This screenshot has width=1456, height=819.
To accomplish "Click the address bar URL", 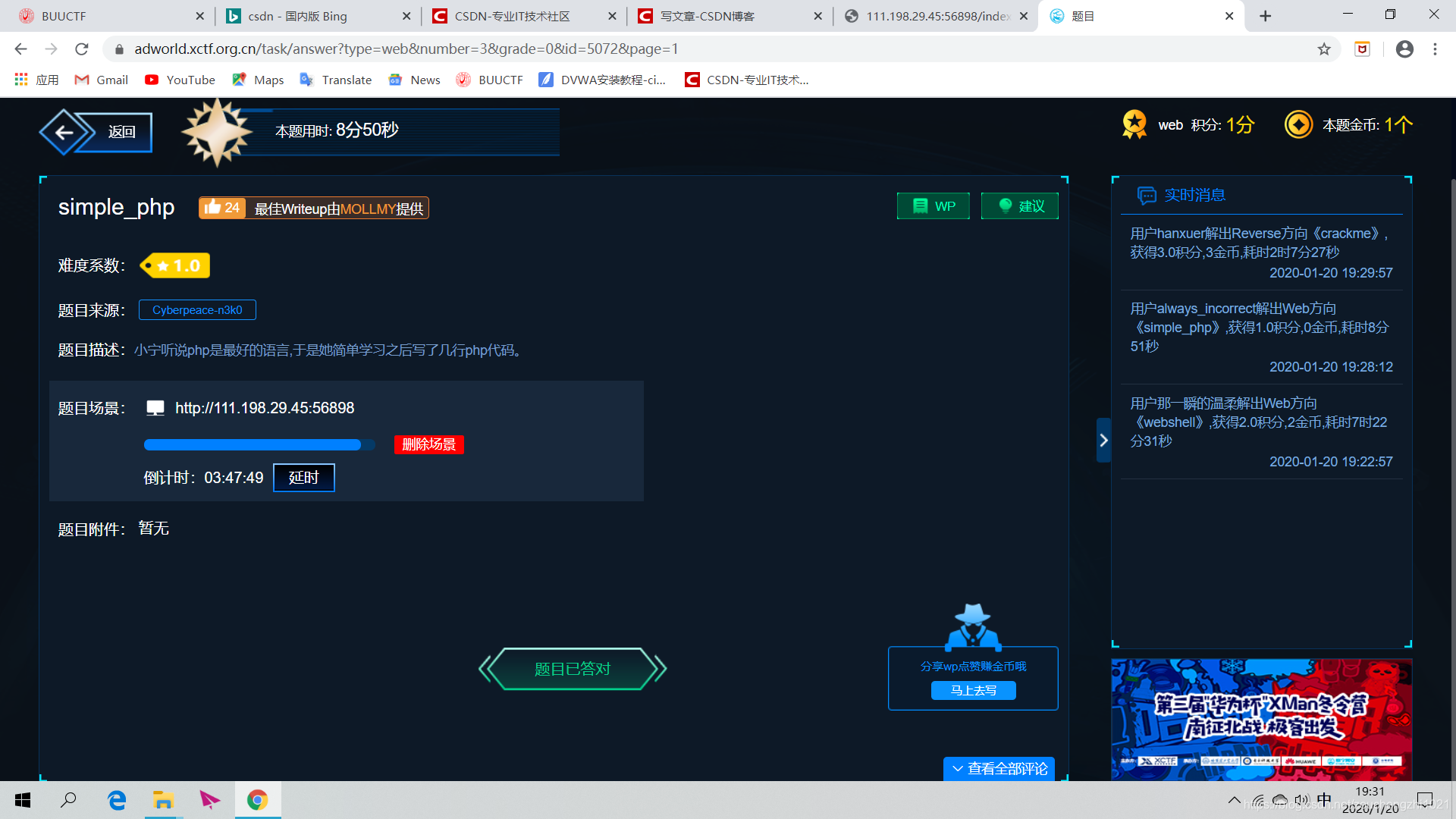I will pos(406,49).
